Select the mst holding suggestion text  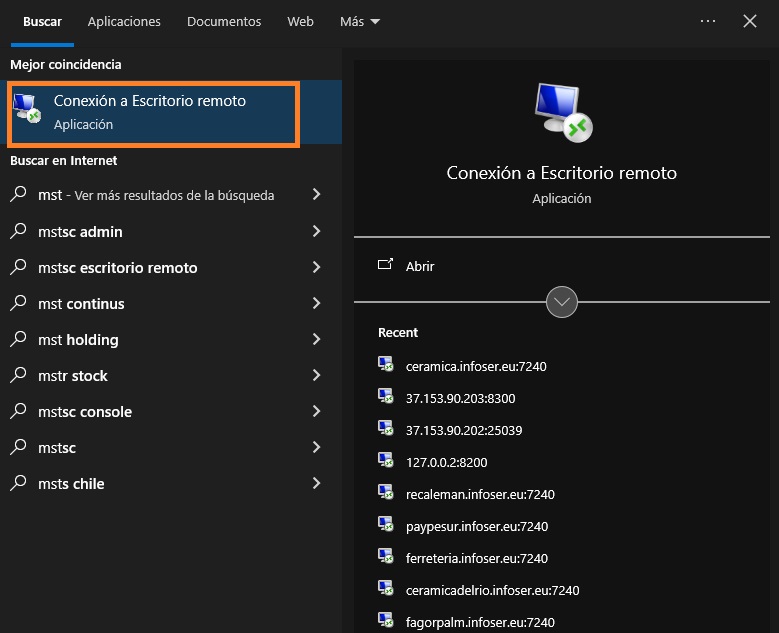78,340
